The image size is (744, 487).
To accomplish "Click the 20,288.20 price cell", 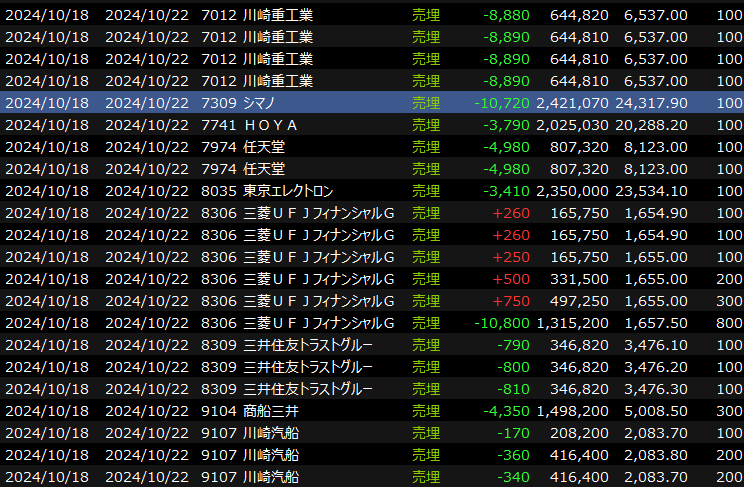I will click(654, 125).
